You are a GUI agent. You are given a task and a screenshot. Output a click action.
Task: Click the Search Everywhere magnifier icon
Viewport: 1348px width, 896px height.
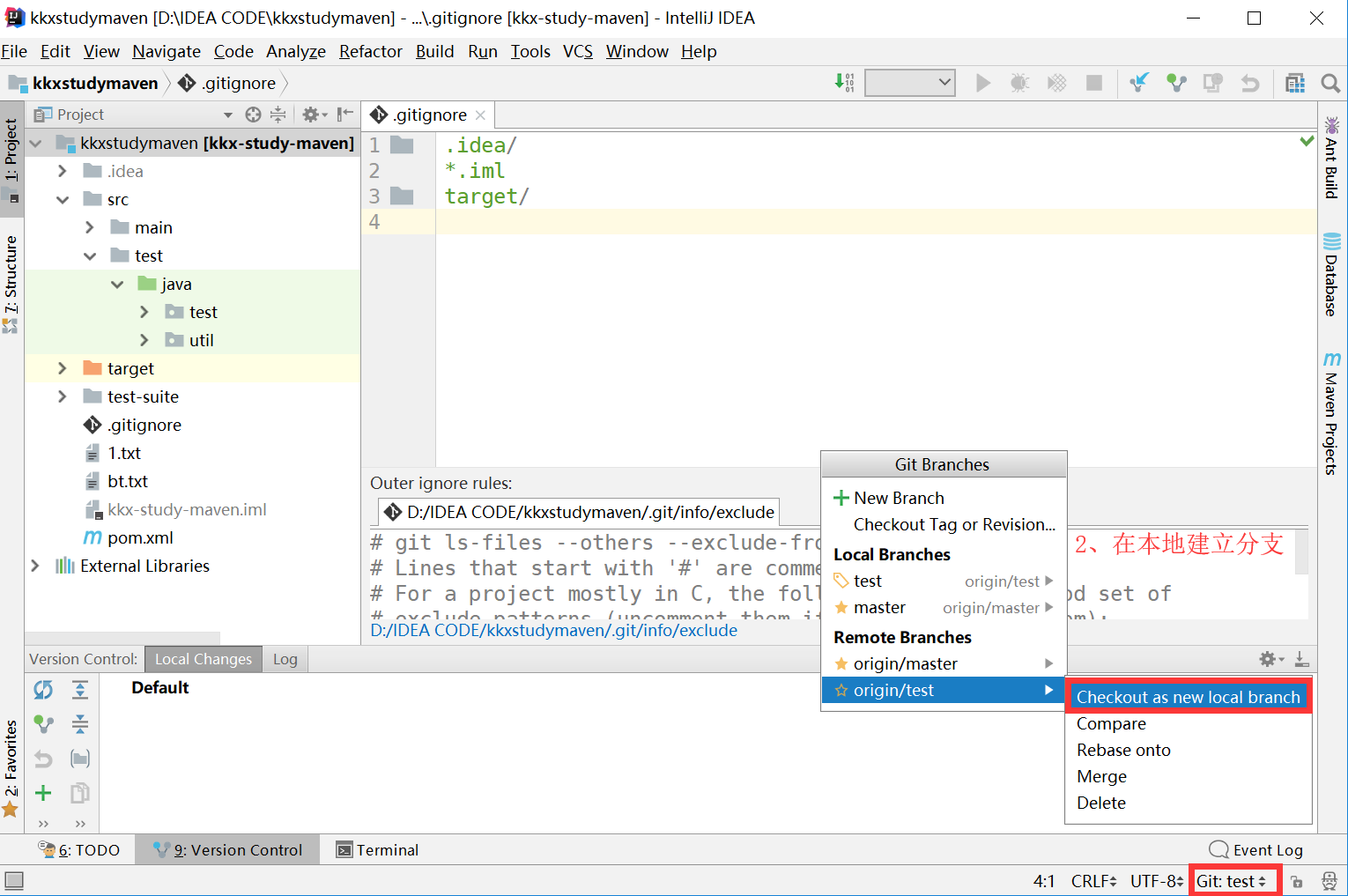pyautogui.click(x=1330, y=83)
